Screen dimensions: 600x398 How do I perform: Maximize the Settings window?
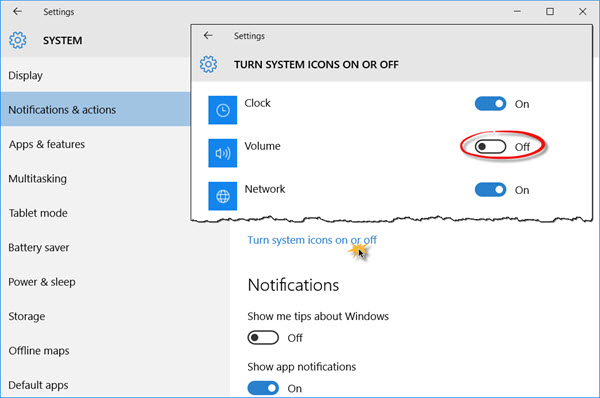pyautogui.click(x=550, y=11)
